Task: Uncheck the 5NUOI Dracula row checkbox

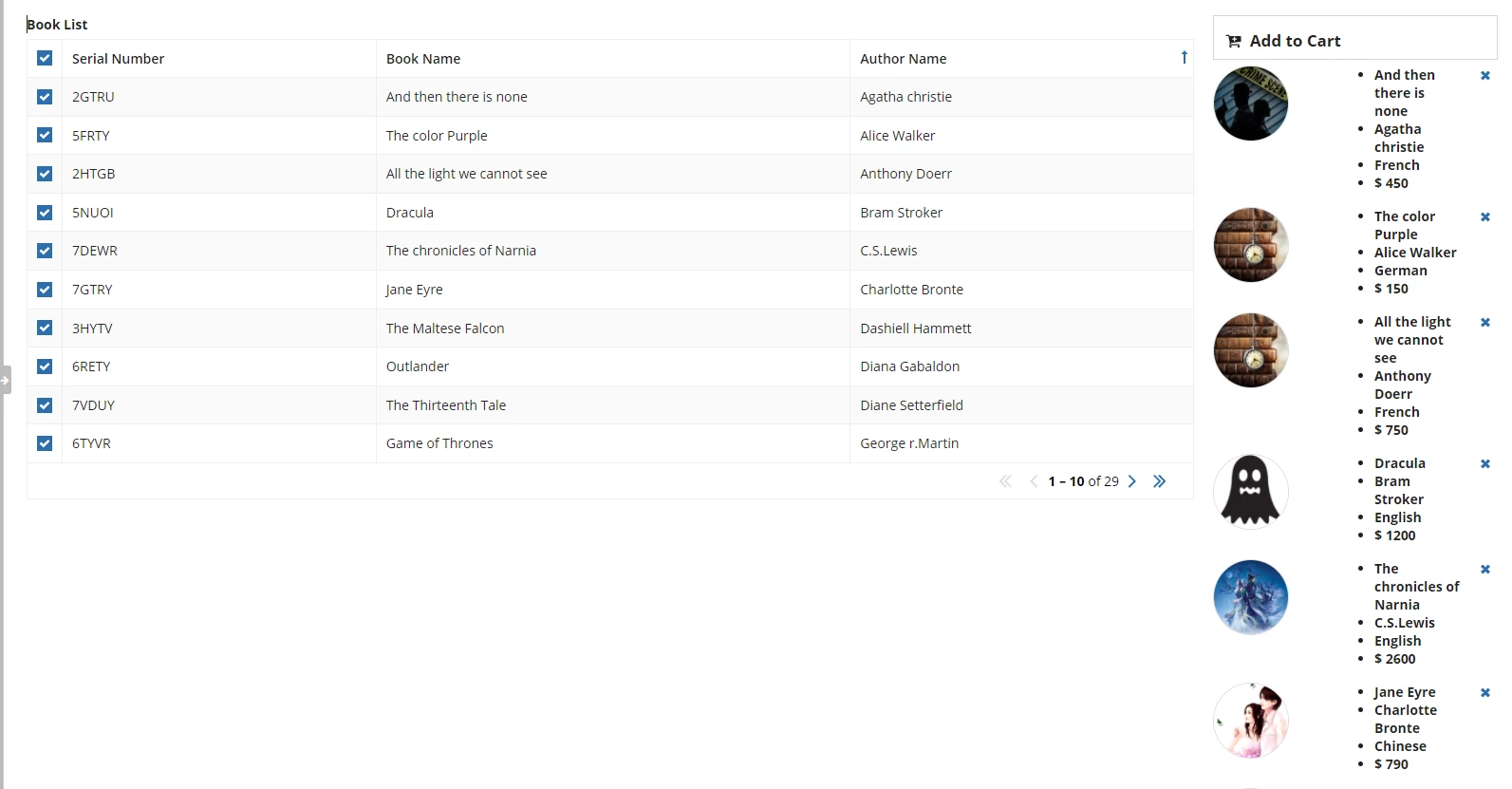Action: (45, 213)
